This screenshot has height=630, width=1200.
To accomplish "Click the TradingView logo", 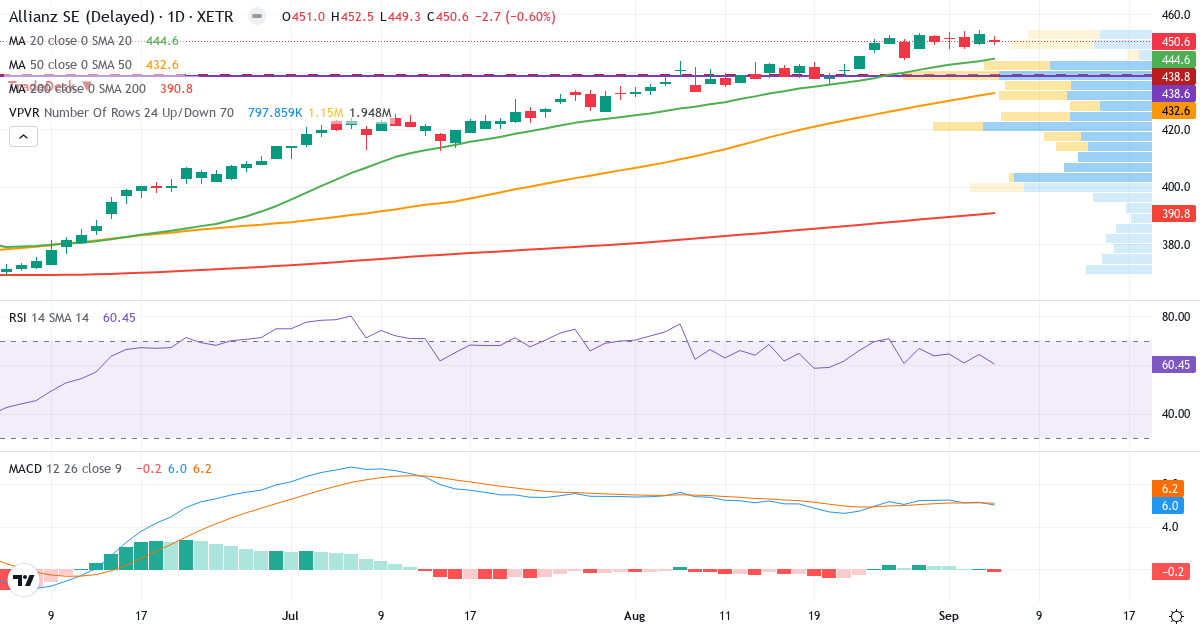I will (24, 579).
